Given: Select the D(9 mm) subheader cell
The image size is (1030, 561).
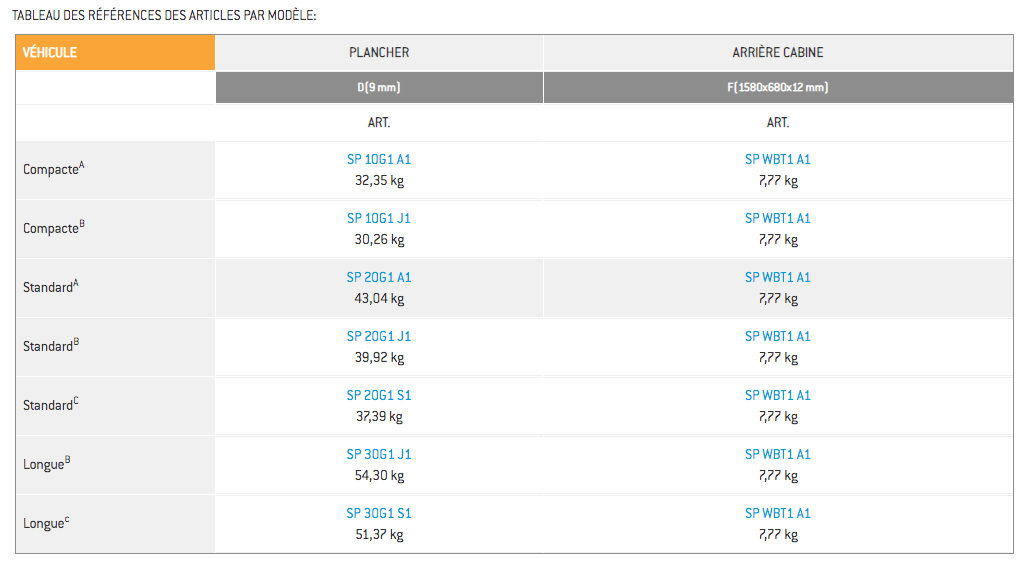Looking at the screenshot, I should coord(379,88).
